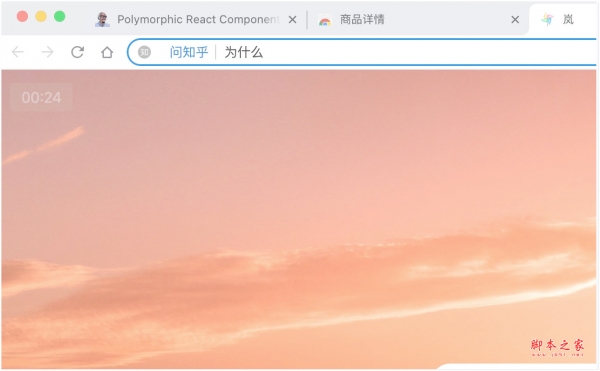The height and width of the screenshot is (371, 600).
Task: Go forward using the forward arrow
Action: (47, 52)
